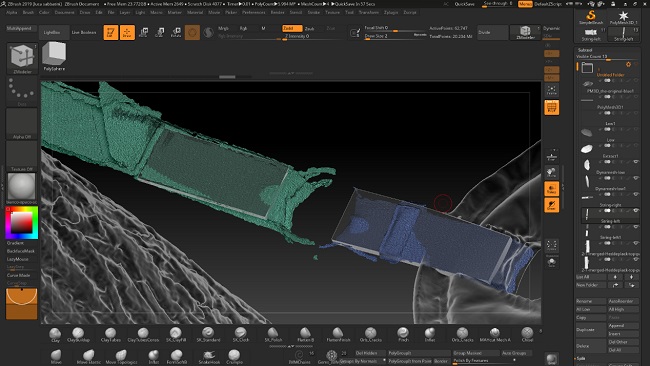Viewport: 650px width, 366px height.
Task: Collapse the Untitled Folder in Subtool
Action: [587, 68]
